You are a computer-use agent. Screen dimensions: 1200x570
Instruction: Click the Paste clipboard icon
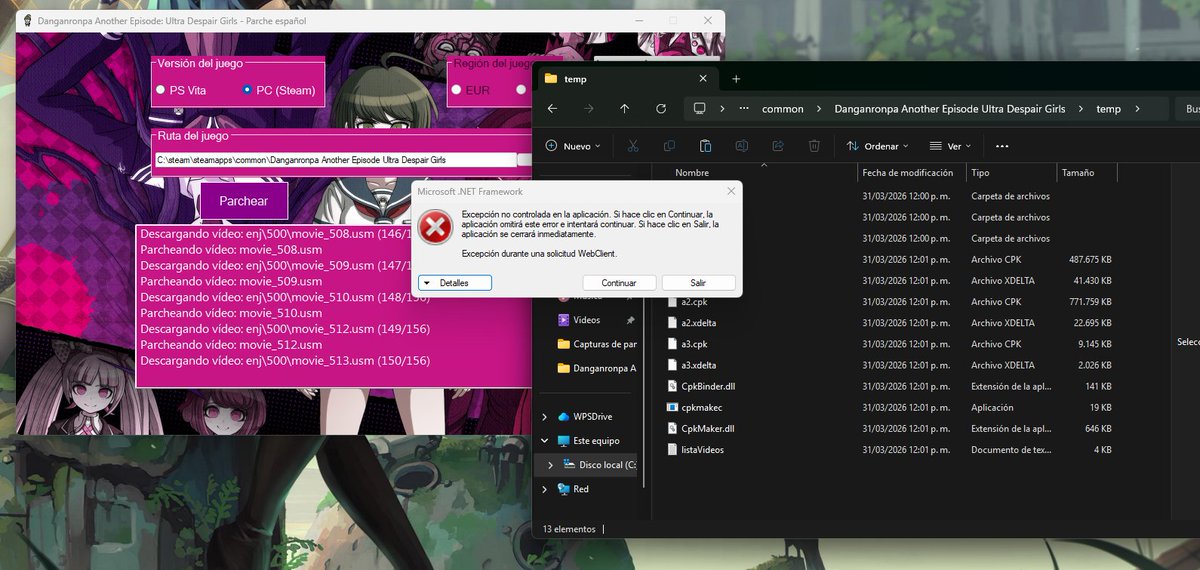pos(705,146)
